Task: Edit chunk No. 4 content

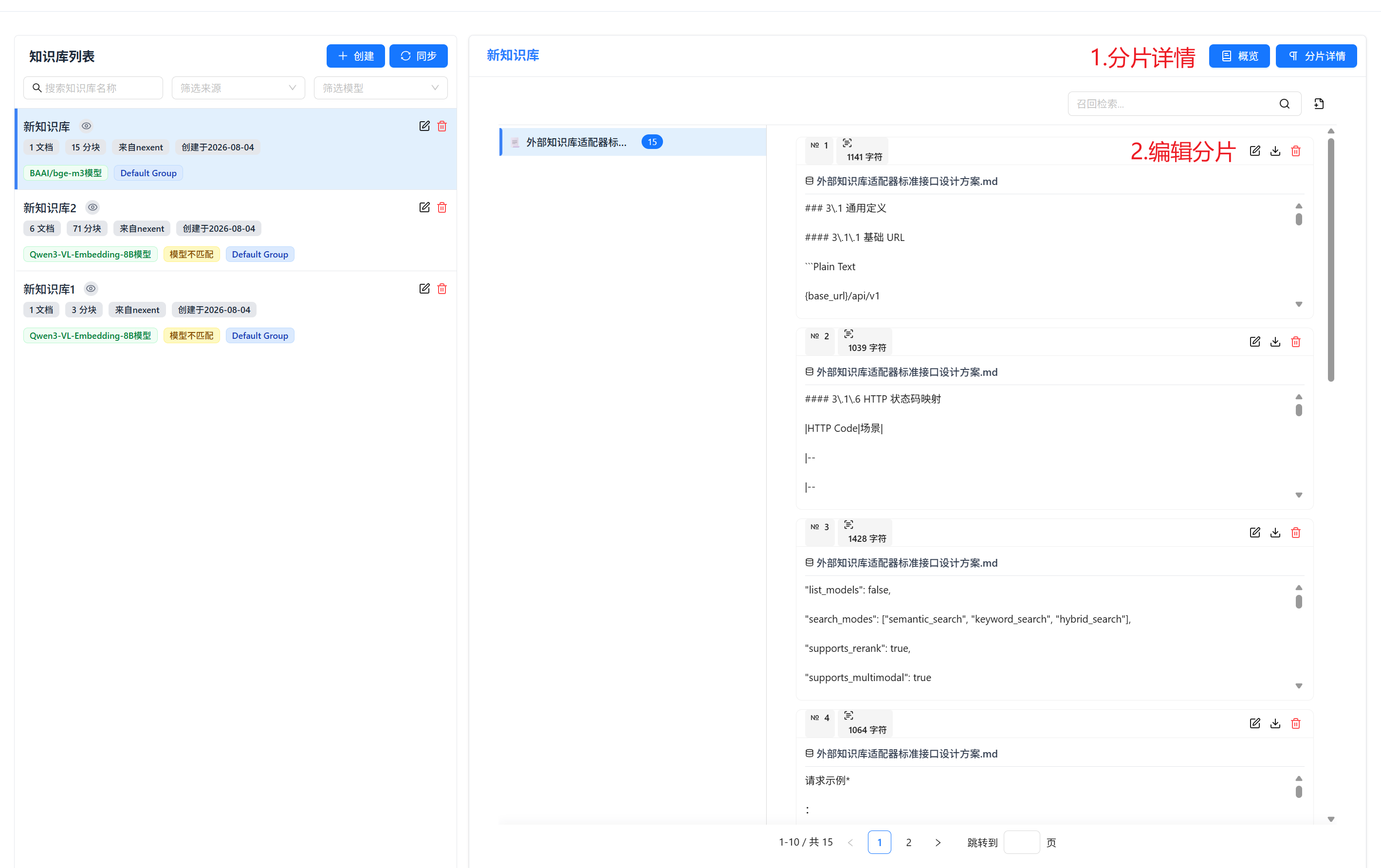Action: pos(1255,724)
